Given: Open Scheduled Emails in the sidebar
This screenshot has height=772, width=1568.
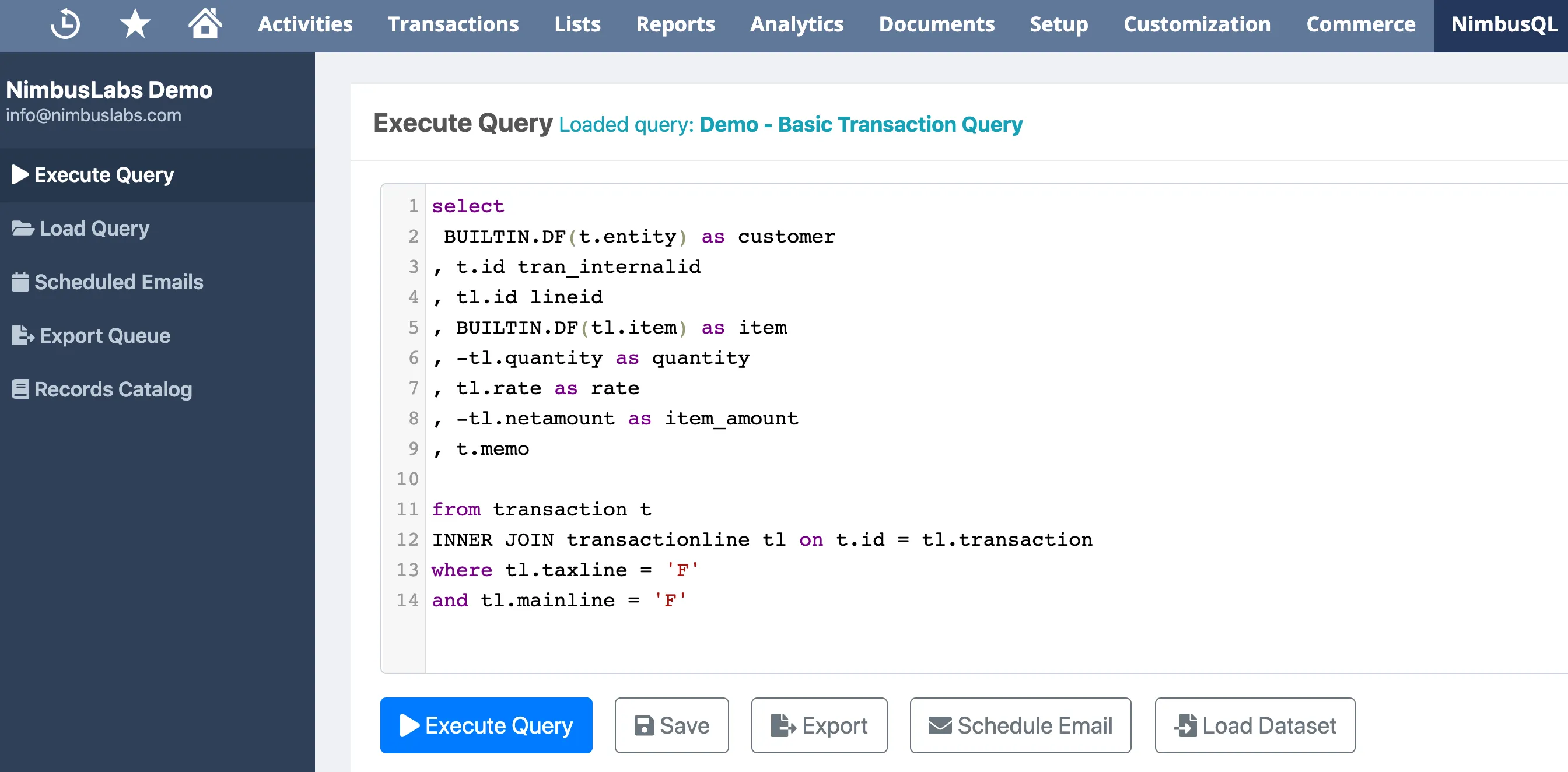Looking at the screenshot, I should click(x=157, y=282).
